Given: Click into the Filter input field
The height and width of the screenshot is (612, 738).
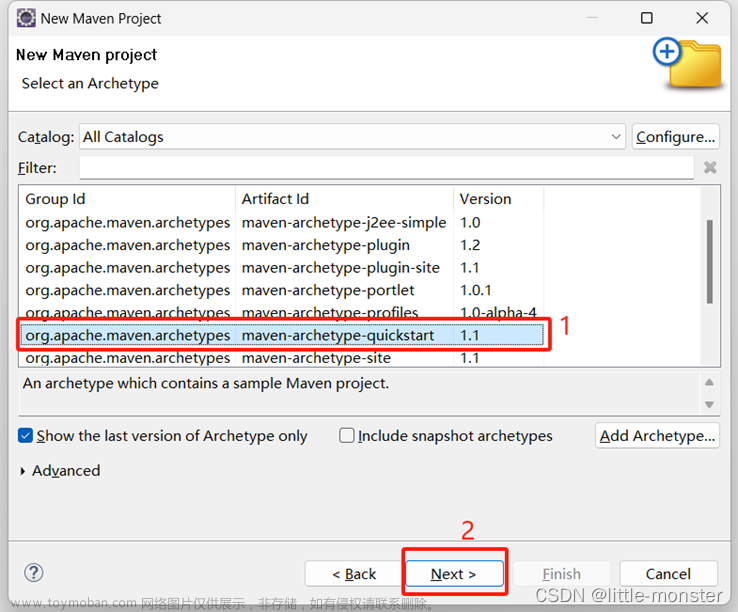Looking at the screenshot, I should 386,168.
